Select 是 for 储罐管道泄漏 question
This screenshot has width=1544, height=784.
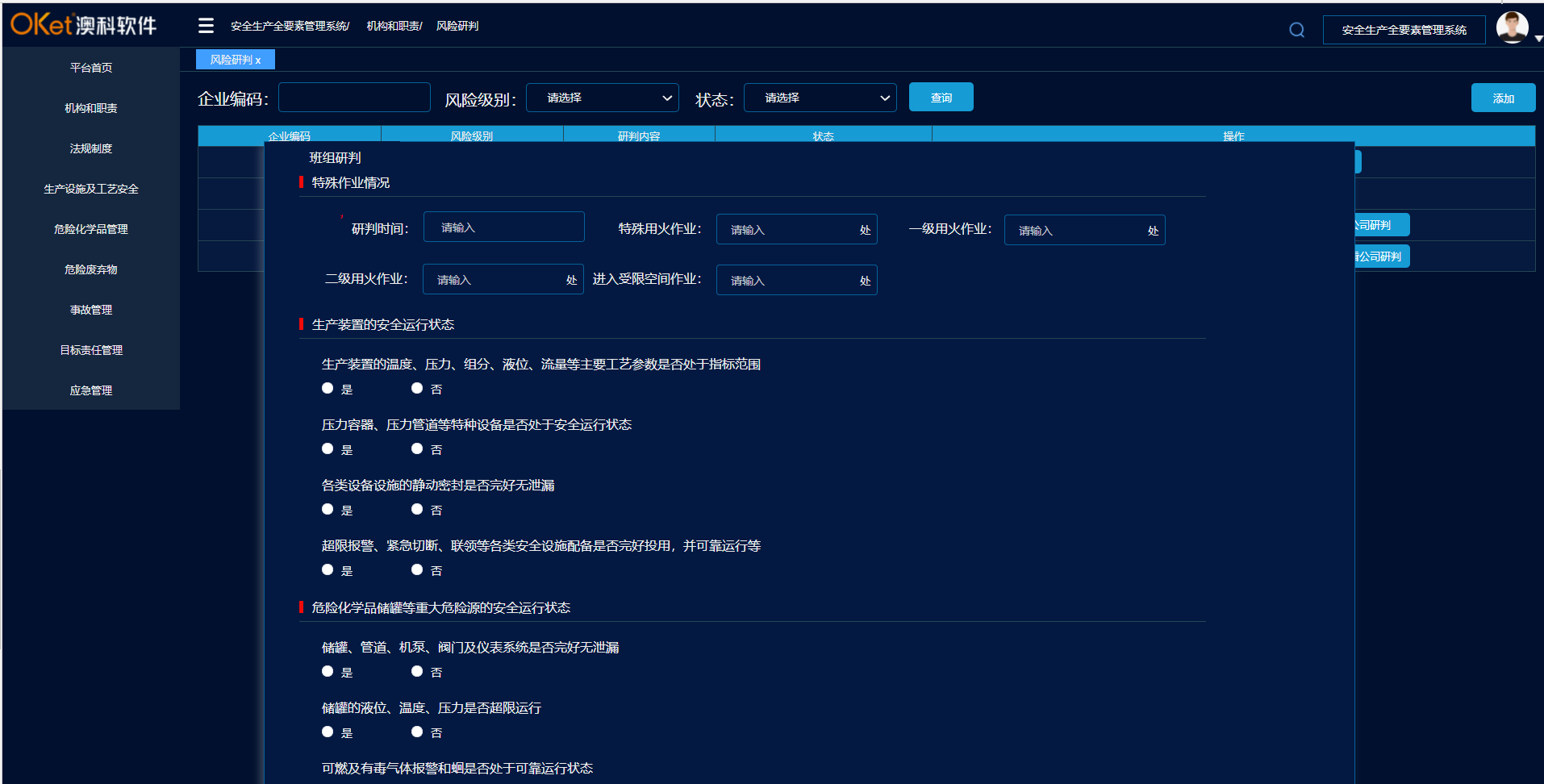328,670
